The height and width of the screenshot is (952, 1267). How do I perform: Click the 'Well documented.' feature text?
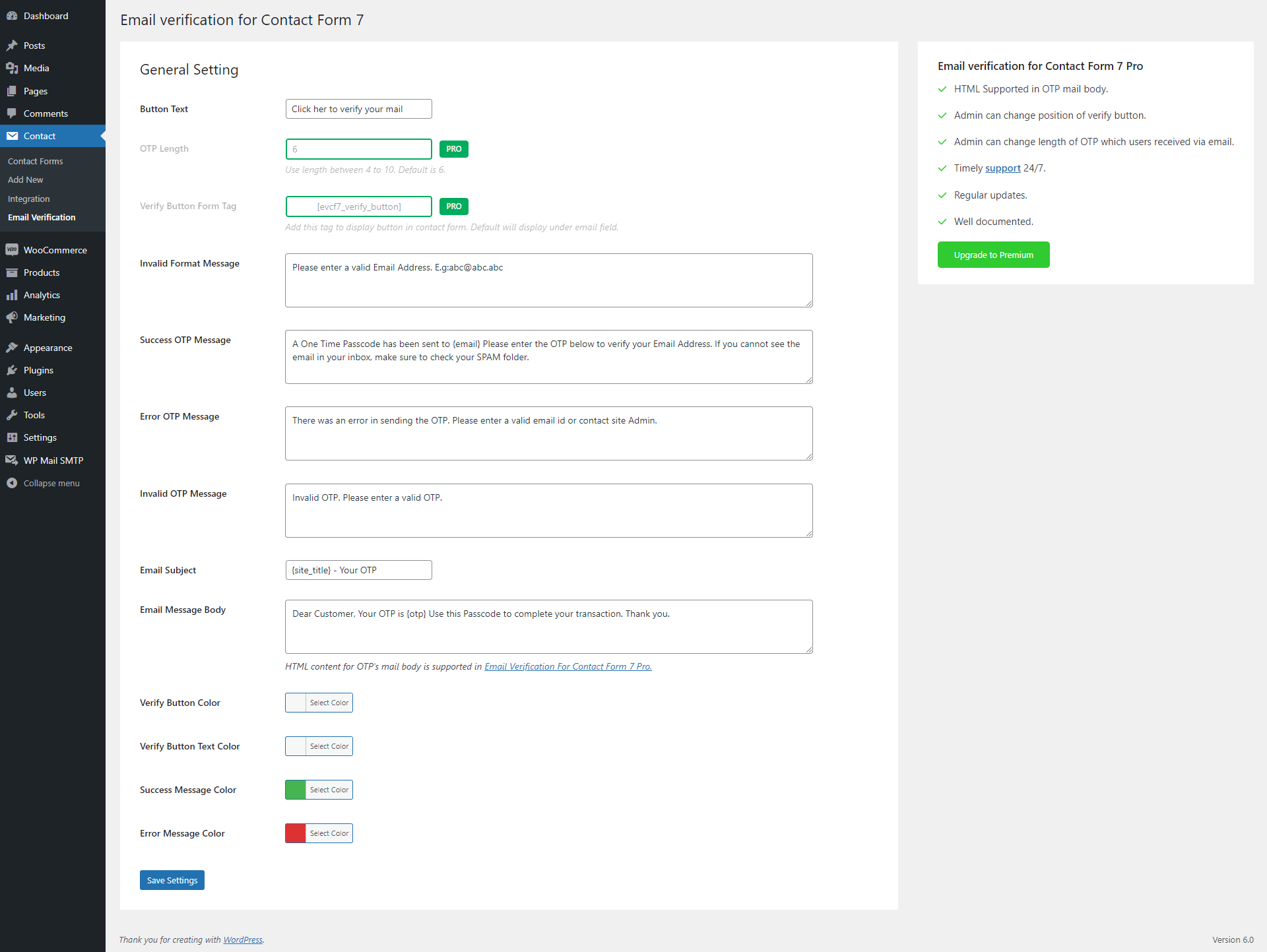point(994,222)
